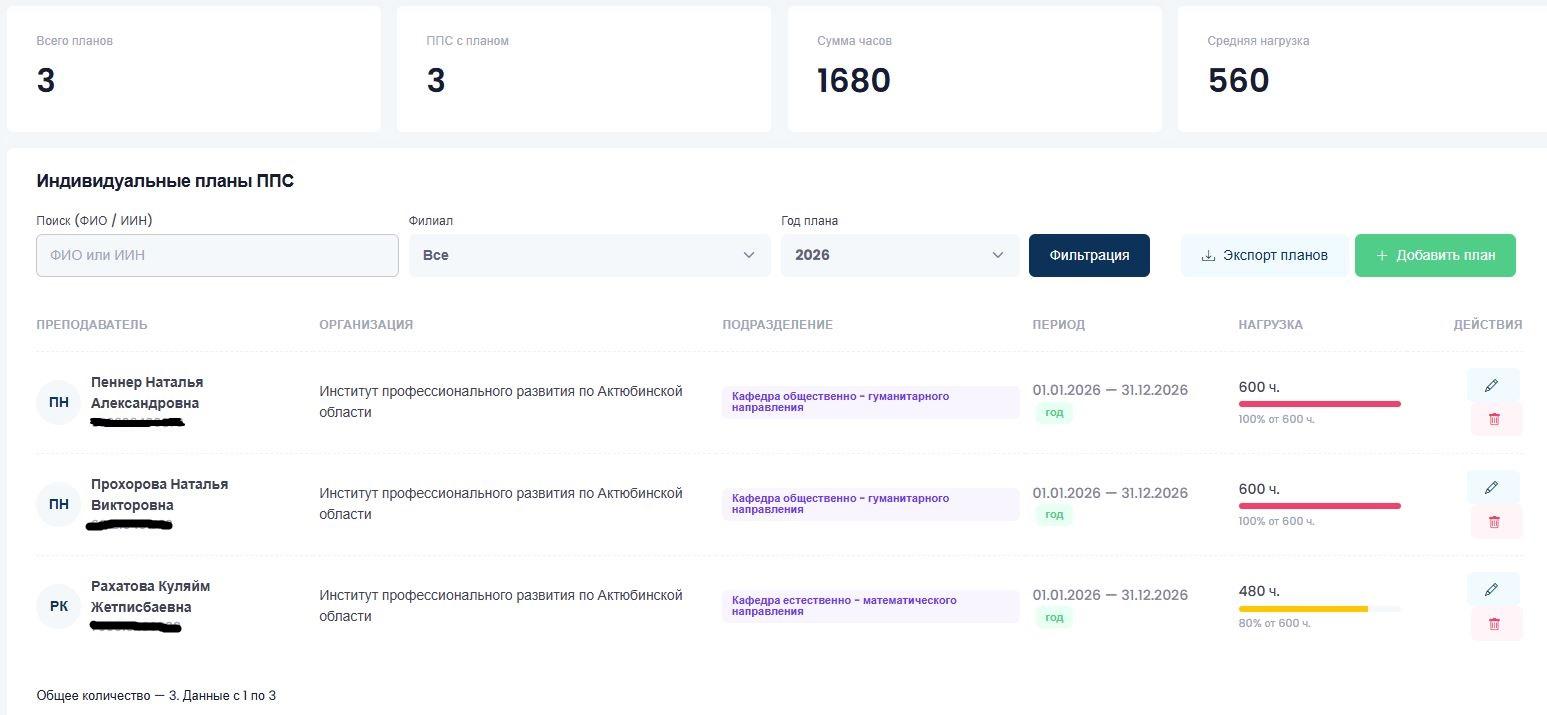The image size is (1547, 715).
Task: Export plans with Экспорт планов button
Action: tap(1264, 255)
